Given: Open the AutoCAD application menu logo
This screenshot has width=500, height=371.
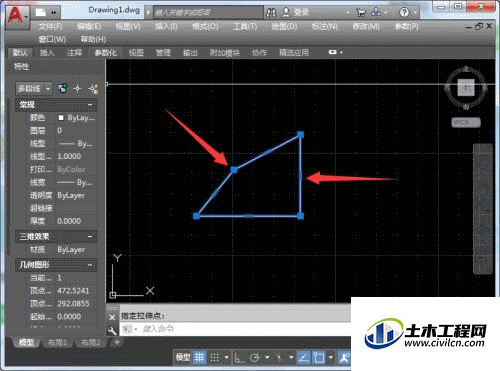Looking at the screenshot, I should tap(17, 17).
